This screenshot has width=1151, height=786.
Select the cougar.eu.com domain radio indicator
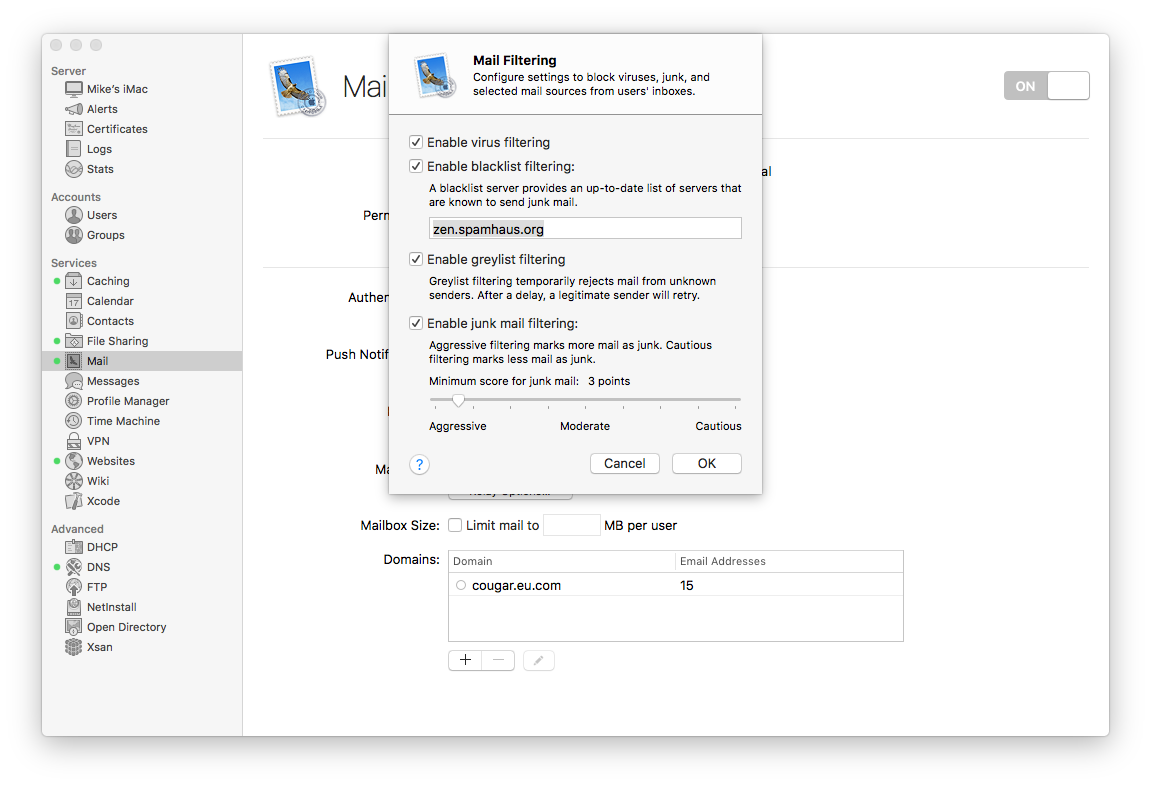(x=461, y=585)
